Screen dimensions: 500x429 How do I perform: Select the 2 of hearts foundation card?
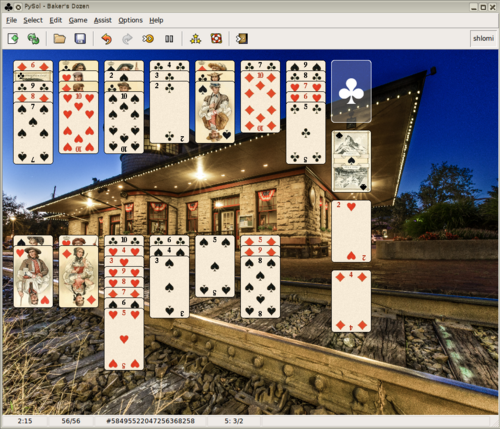[x=351, y=231]
